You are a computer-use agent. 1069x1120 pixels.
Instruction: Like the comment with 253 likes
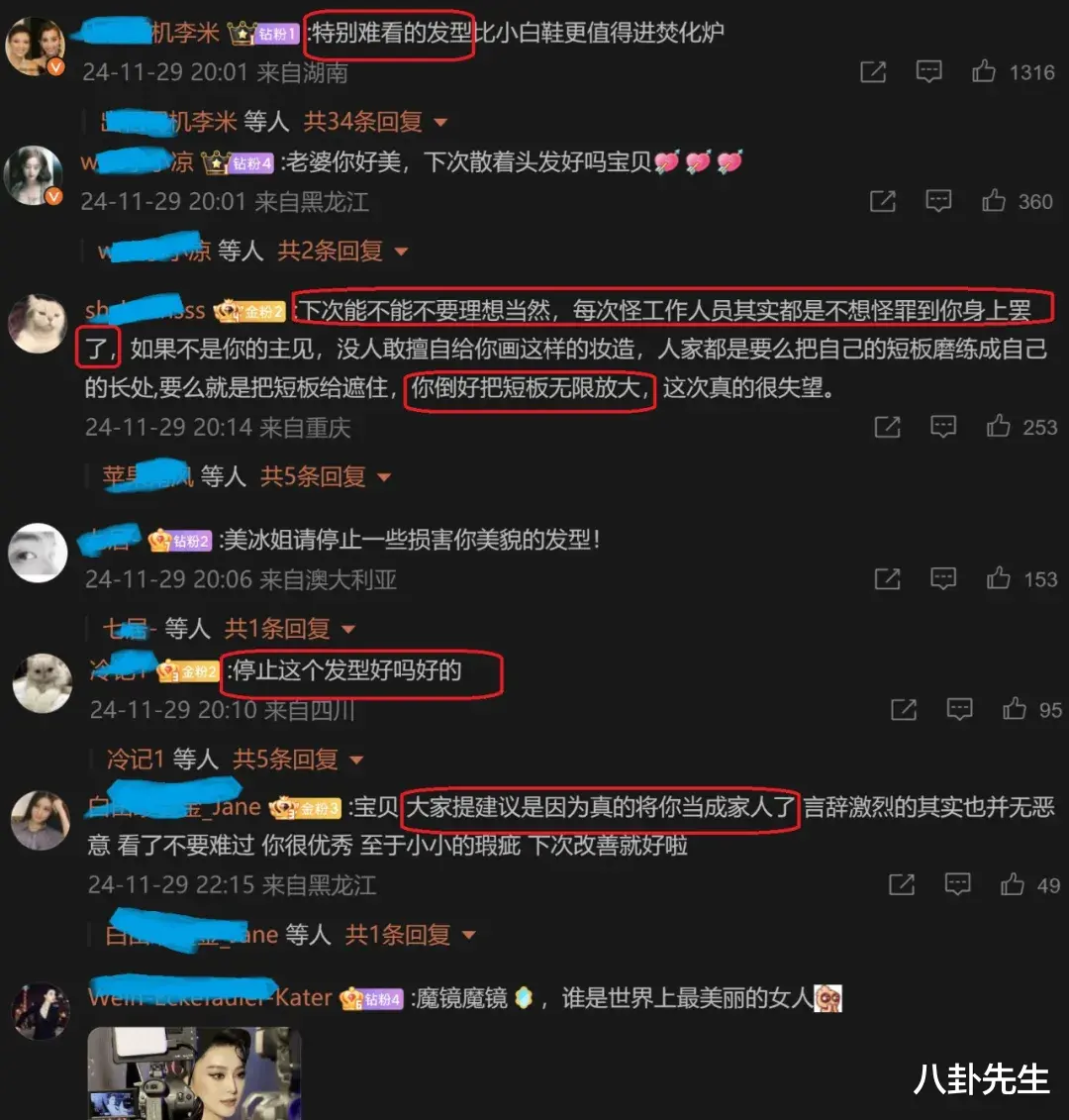click(x=999, y=427)
